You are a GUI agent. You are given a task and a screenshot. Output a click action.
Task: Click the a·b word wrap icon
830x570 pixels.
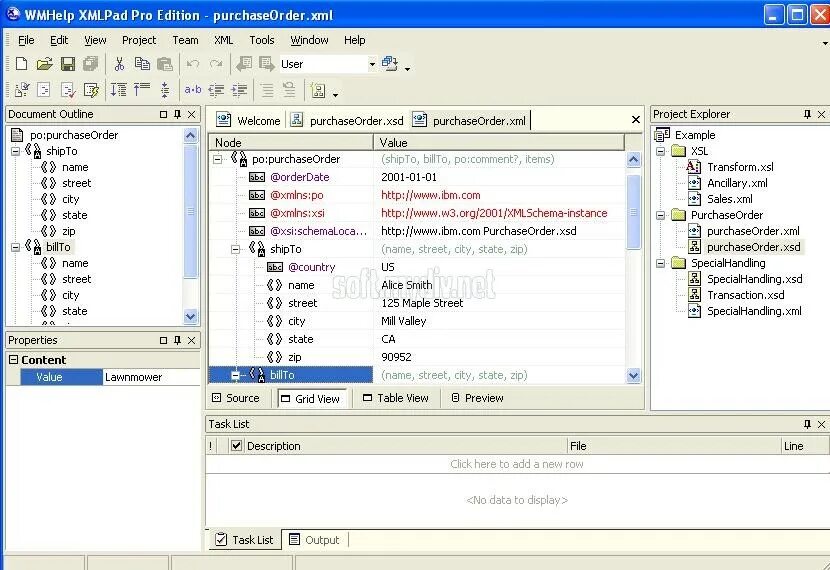tap(193, 90)
